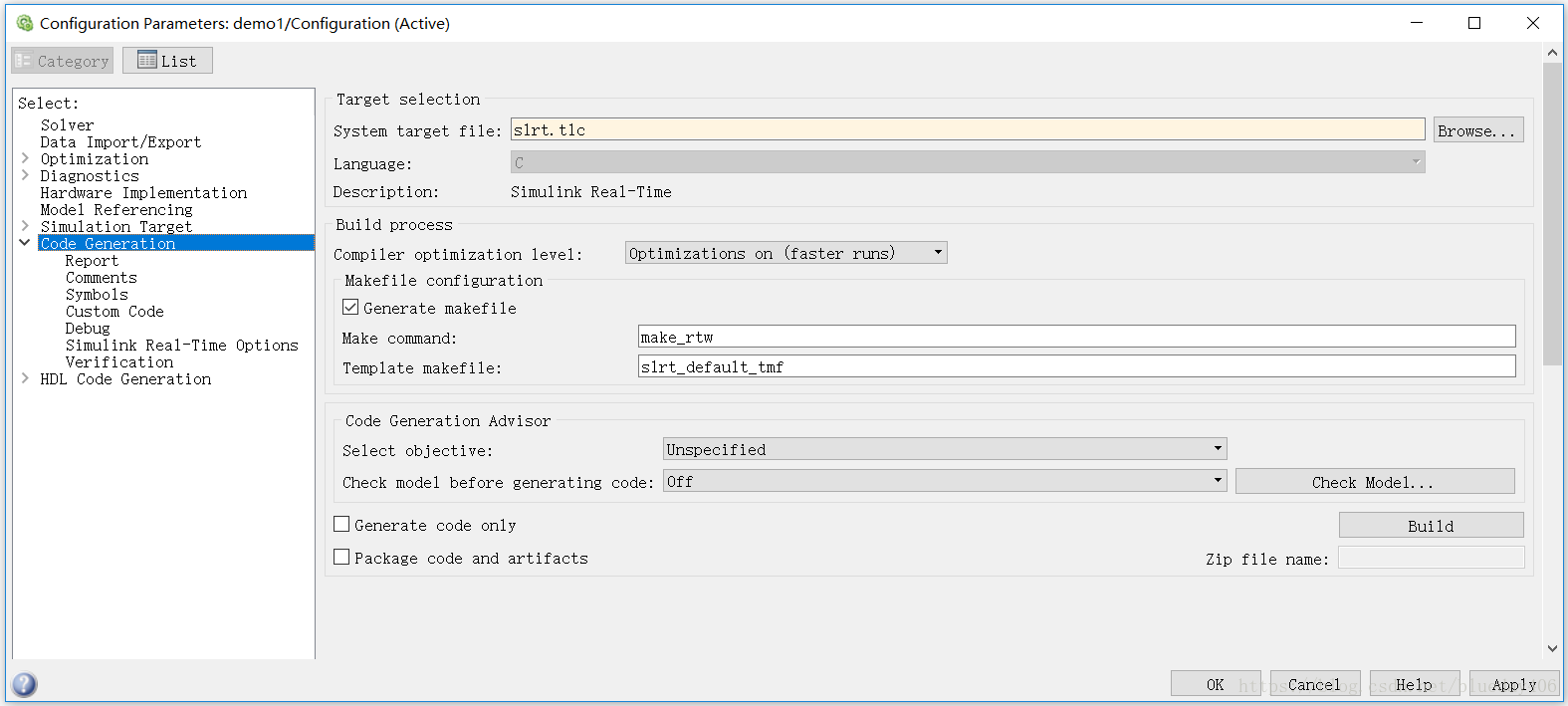Click the Build button
1568x706 pixels.
tap(1431, 525)
